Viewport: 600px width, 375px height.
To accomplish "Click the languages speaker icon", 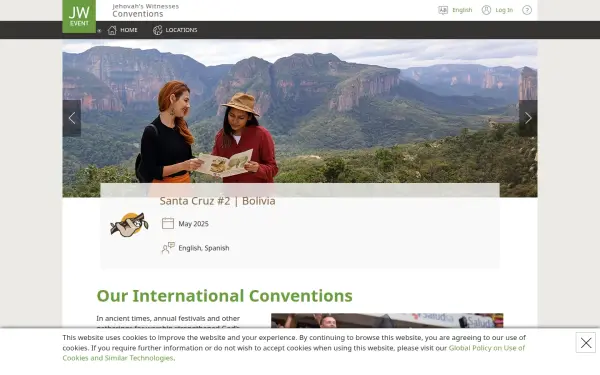I will (168, 248).
